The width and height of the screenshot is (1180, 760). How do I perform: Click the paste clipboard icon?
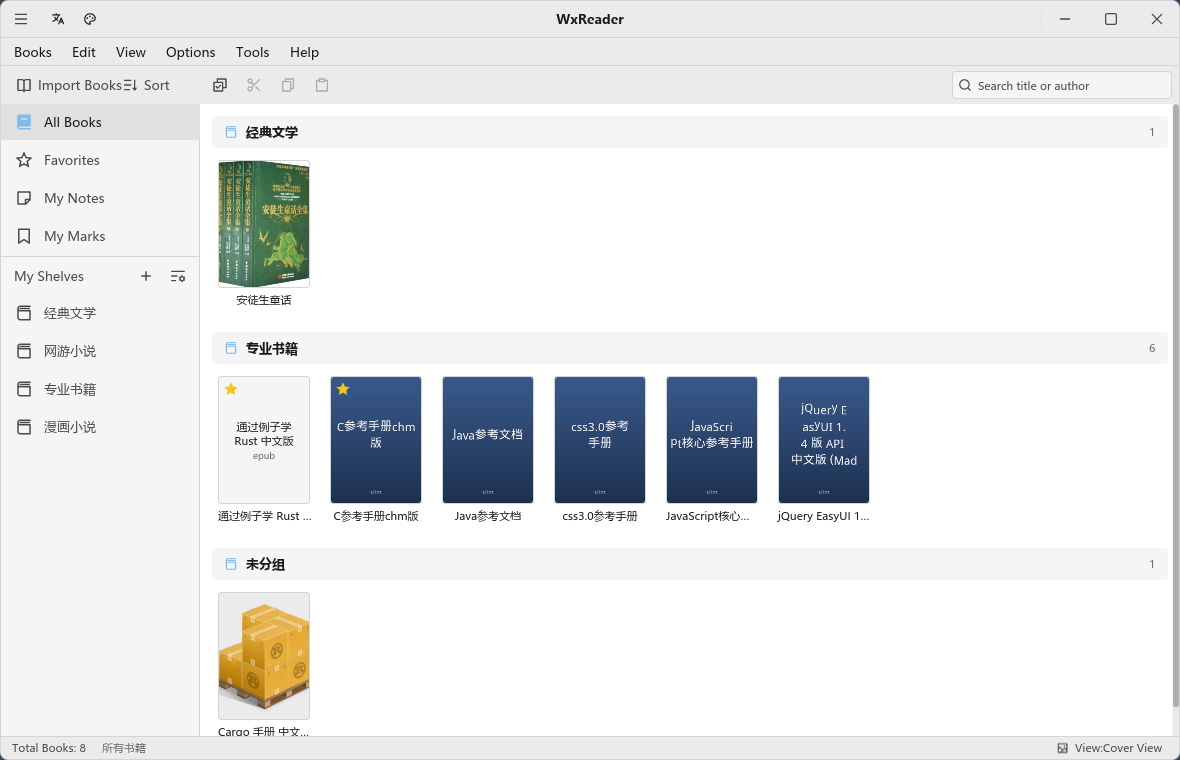(x=322, y=85)
